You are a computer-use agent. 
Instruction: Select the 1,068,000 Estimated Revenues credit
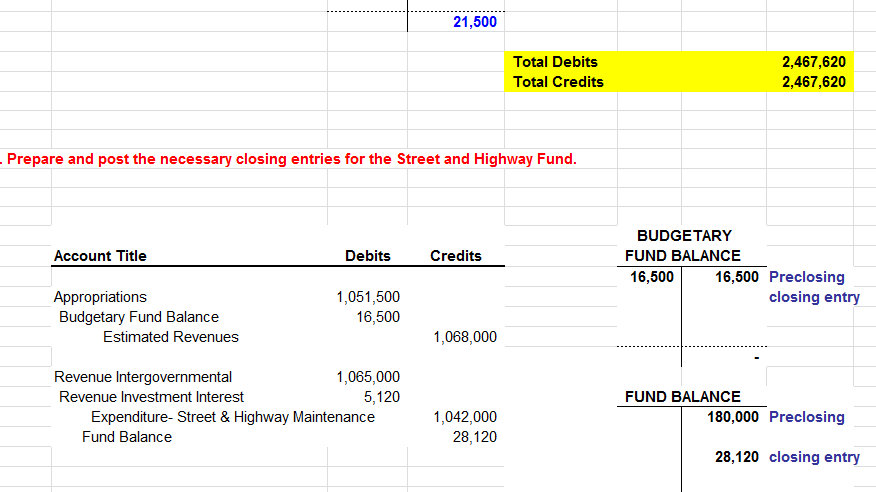coord(465,337)
